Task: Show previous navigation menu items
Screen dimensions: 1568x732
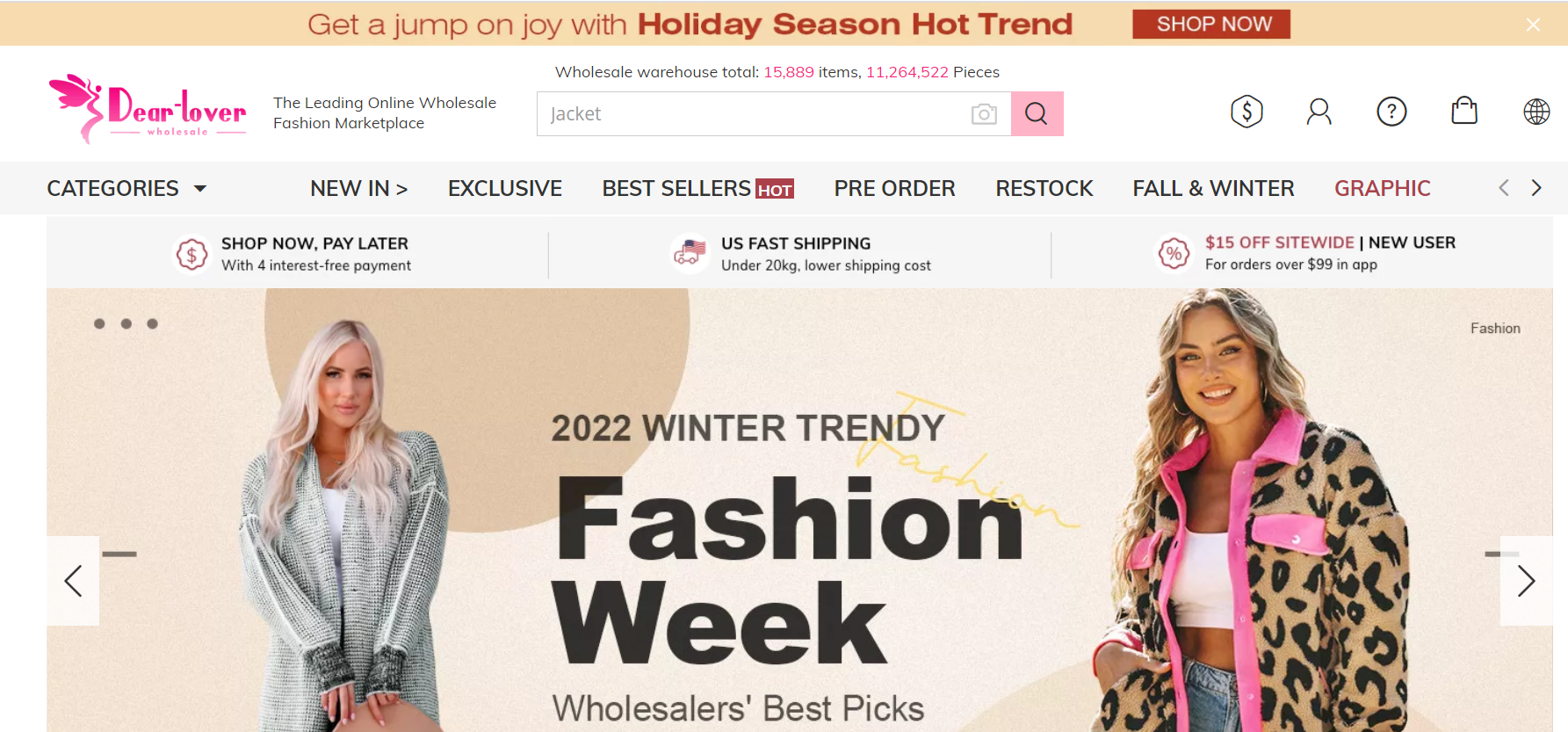Action: pyautogui.click(x=1504, y=187)
